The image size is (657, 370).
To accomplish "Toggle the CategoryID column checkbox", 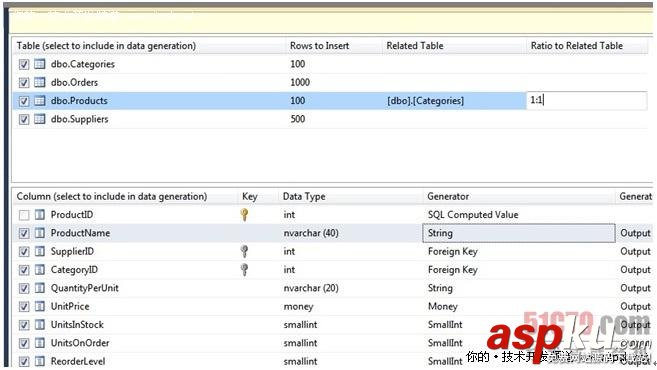I will pos(24,270).
